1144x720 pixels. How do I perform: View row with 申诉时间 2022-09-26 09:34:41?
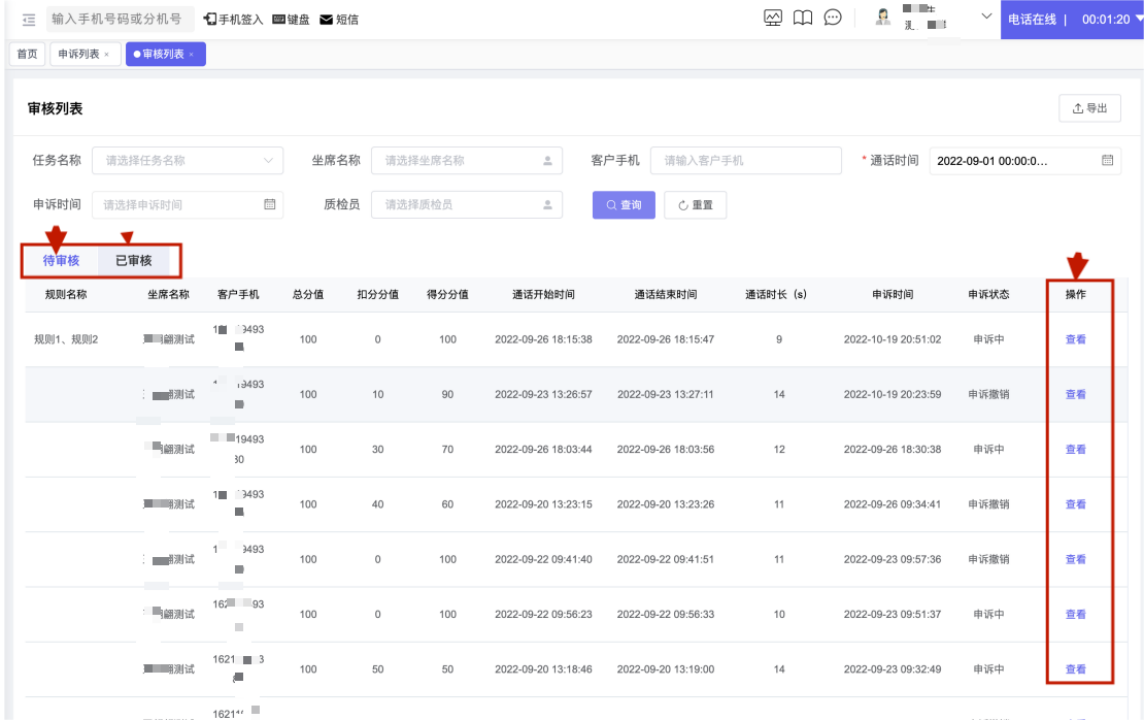pos(1075,504)
